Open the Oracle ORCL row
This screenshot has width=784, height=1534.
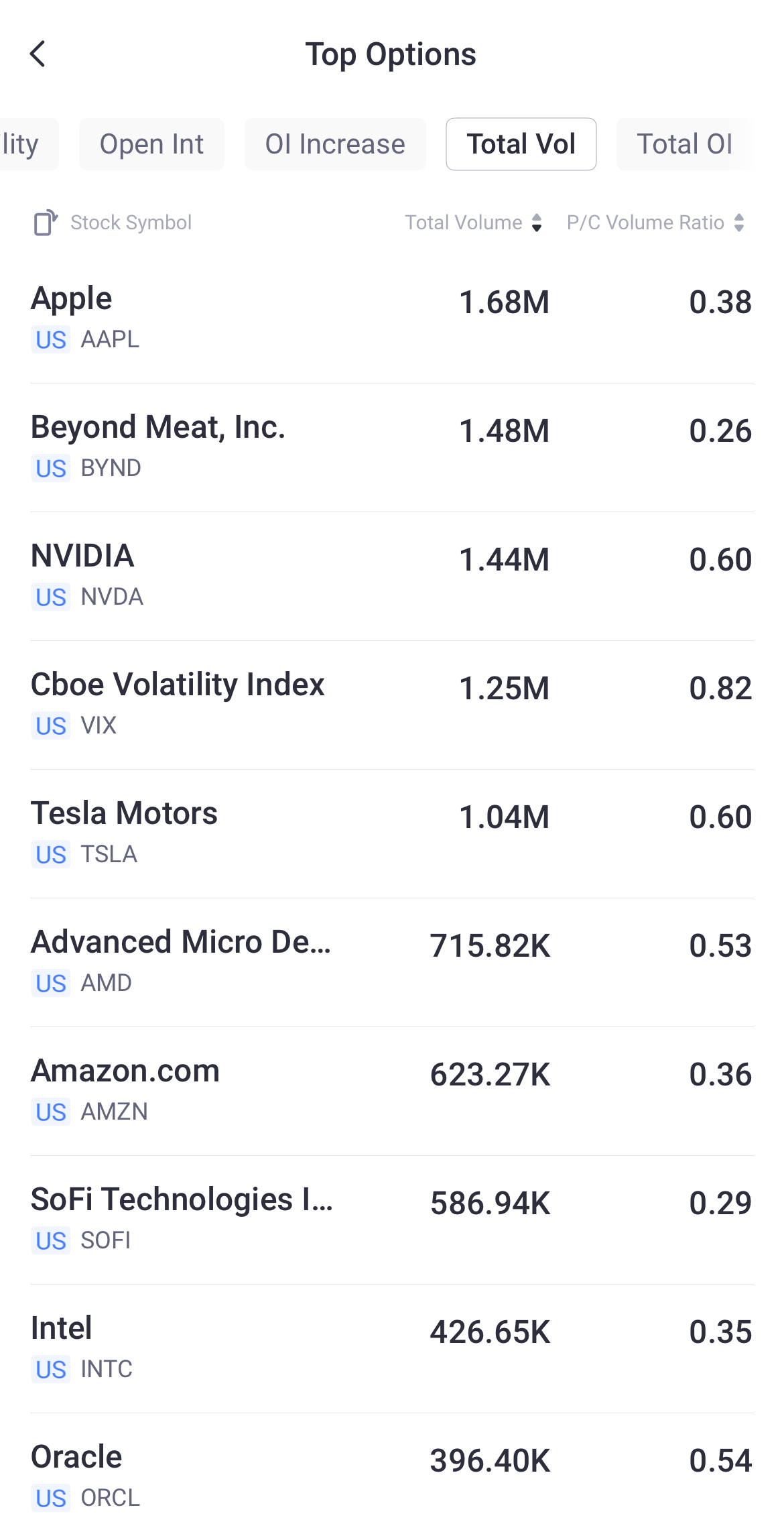tap(392, 1475)
